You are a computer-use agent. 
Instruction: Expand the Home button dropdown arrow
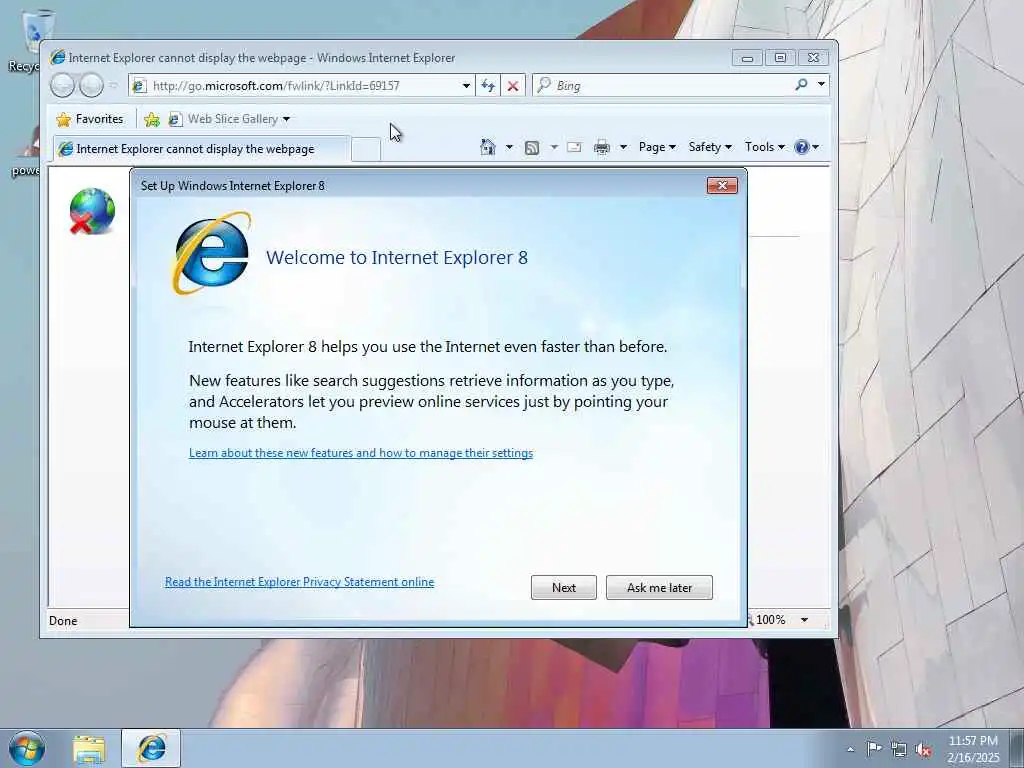point(509,147)
